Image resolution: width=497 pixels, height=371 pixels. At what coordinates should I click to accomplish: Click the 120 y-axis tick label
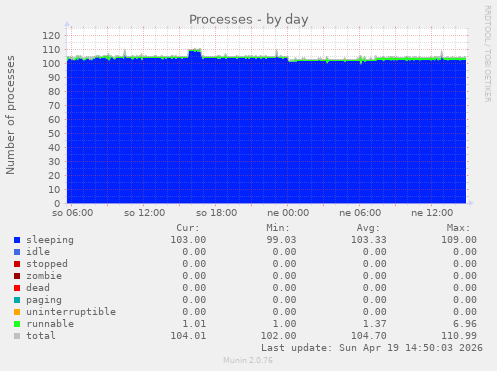[51, 36]
